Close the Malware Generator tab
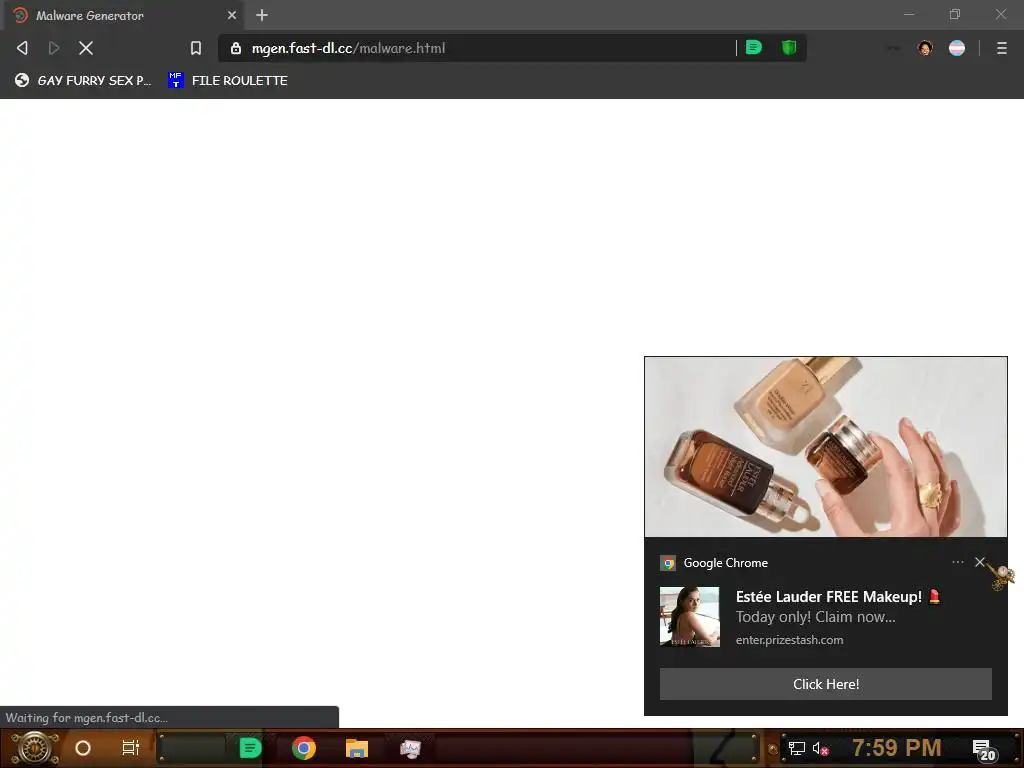The width and height of the screenshot is (1024, 768). [232, 15]
